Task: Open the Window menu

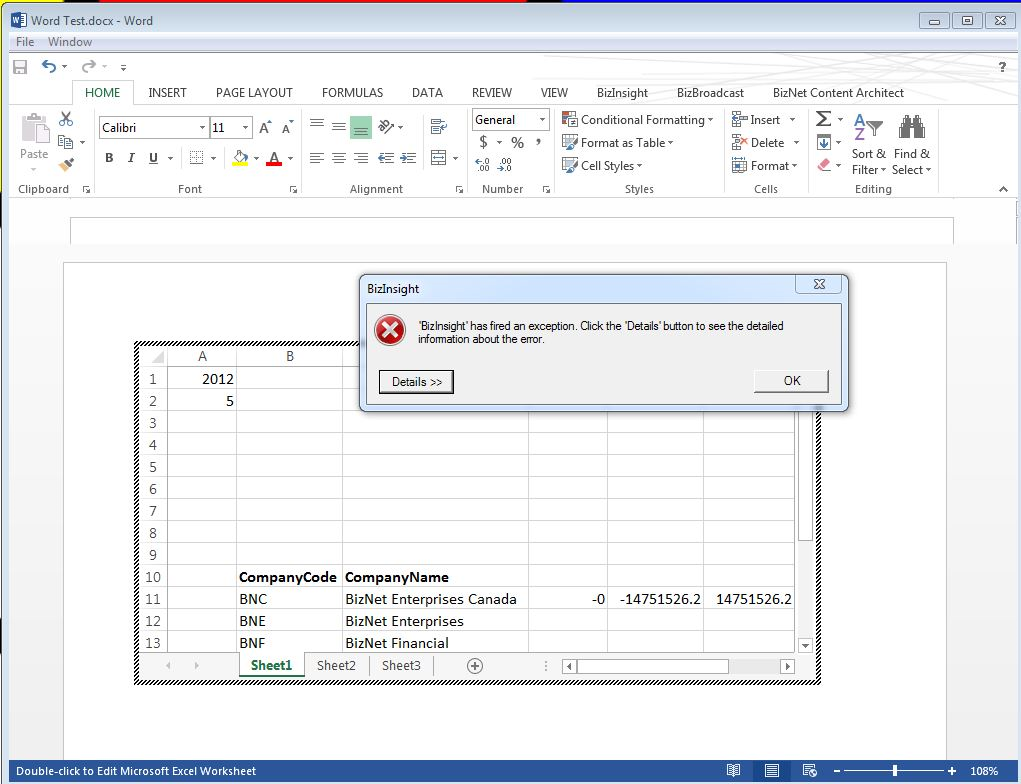Action: (x=70, y=42)
